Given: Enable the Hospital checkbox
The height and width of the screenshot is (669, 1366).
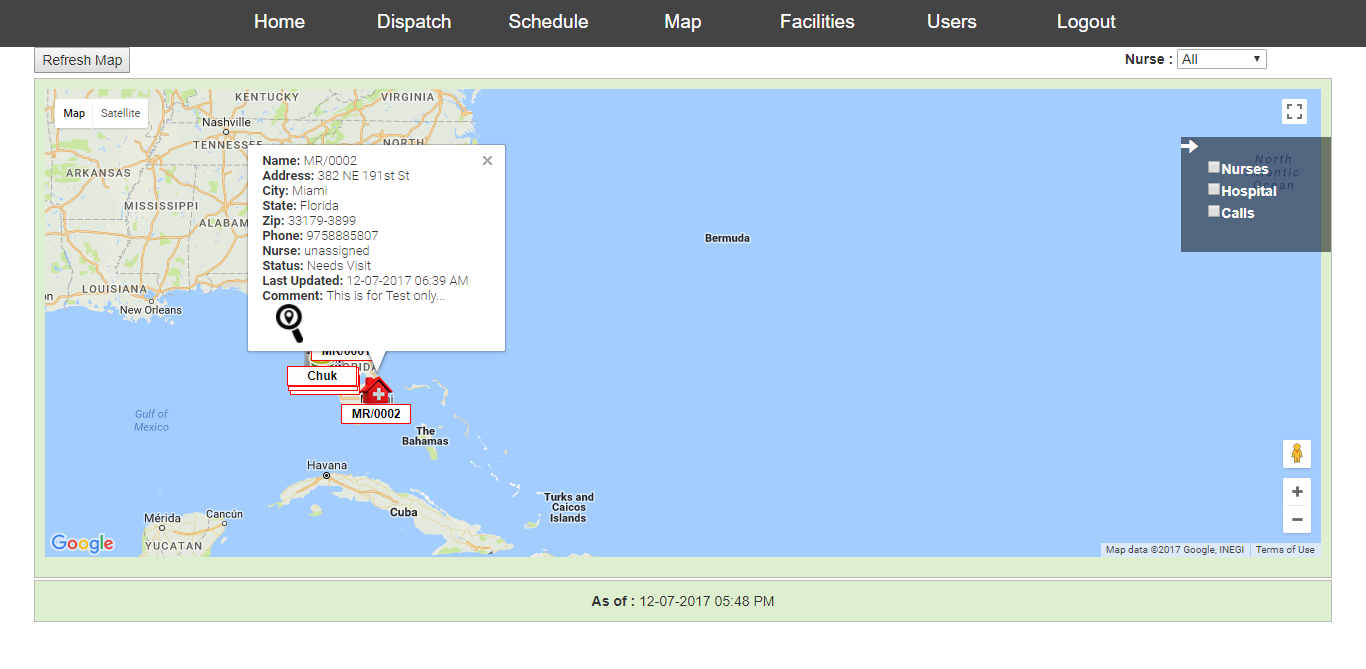Looking at the screenshot, I should [x=1214, y=190].
